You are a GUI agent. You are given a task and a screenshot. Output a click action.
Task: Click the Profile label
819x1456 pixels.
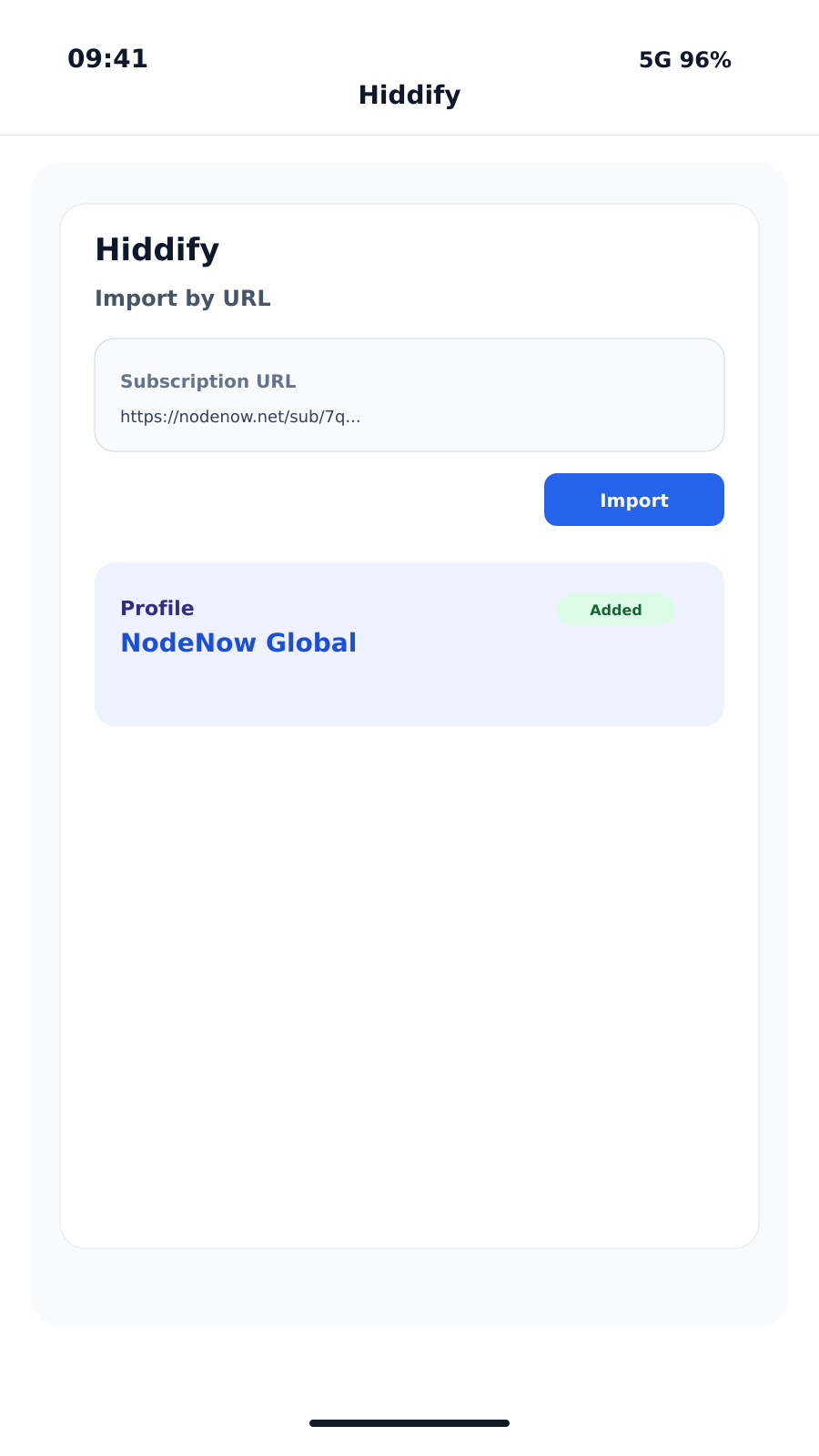[x=157, y=608]
